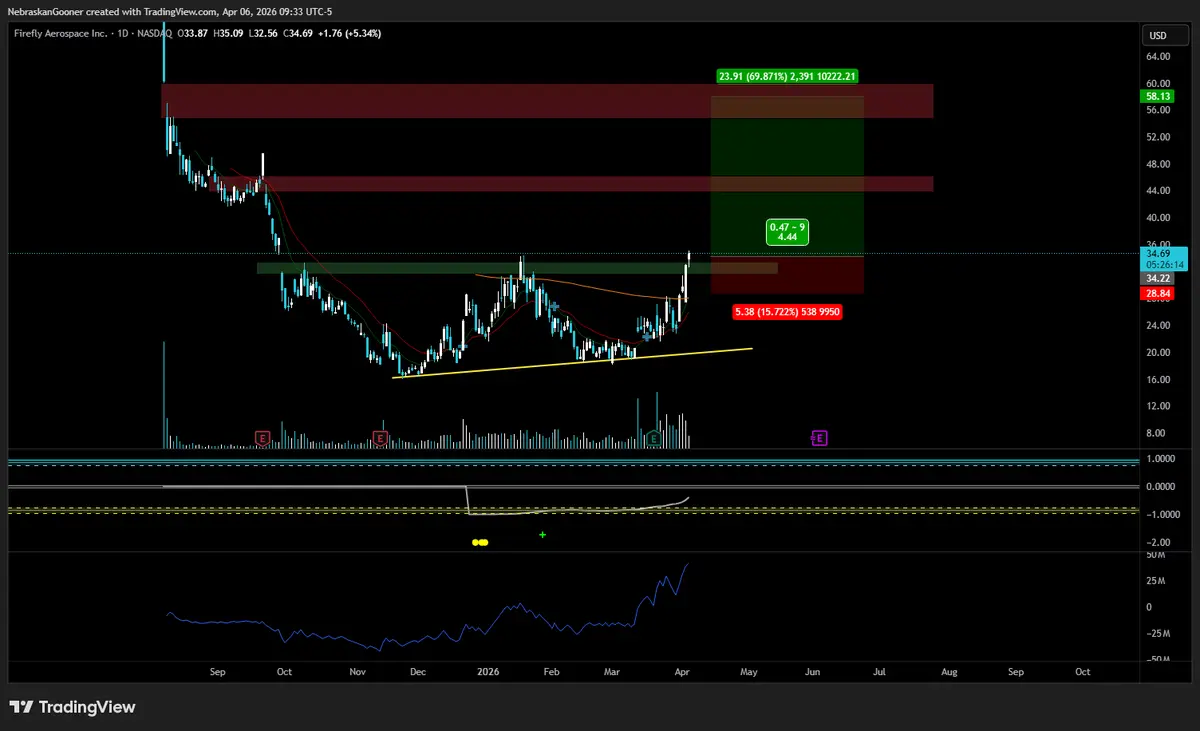Click the -2.00 indicator scale value

(1158, 542)
